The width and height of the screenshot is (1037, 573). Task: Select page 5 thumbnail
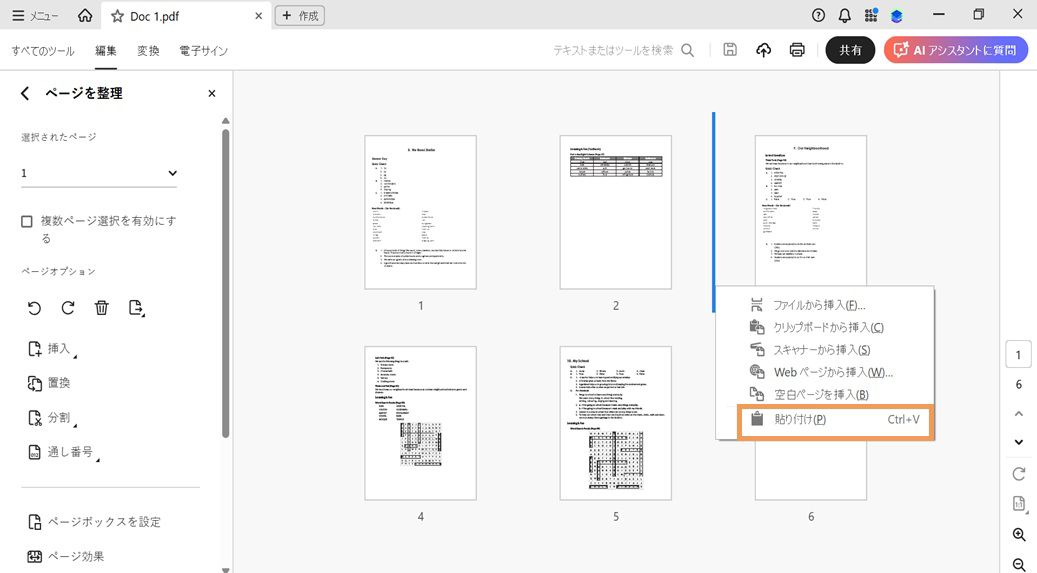point(616,423)
